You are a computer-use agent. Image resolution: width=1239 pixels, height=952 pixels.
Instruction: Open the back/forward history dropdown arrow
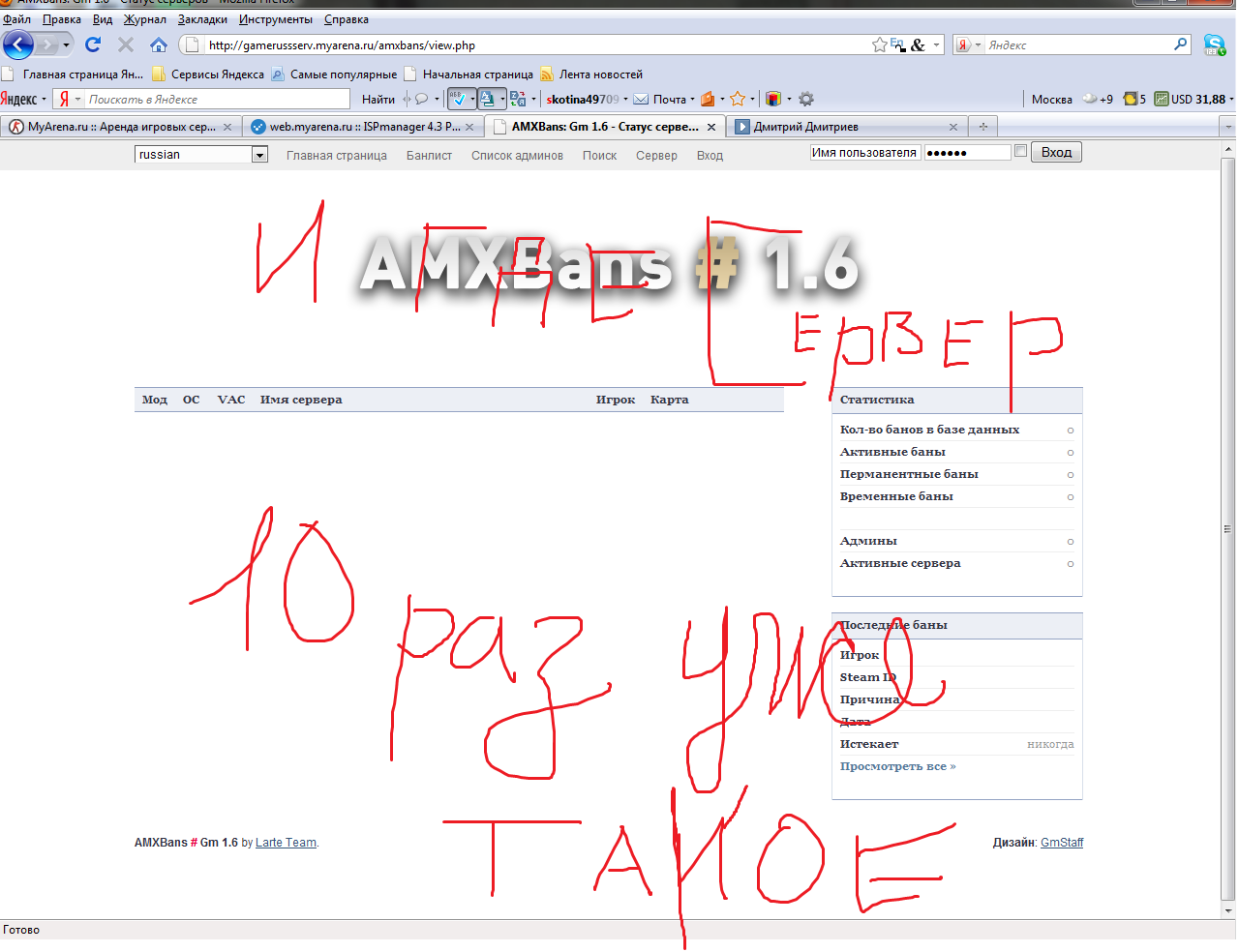click(x=67, y=45)
